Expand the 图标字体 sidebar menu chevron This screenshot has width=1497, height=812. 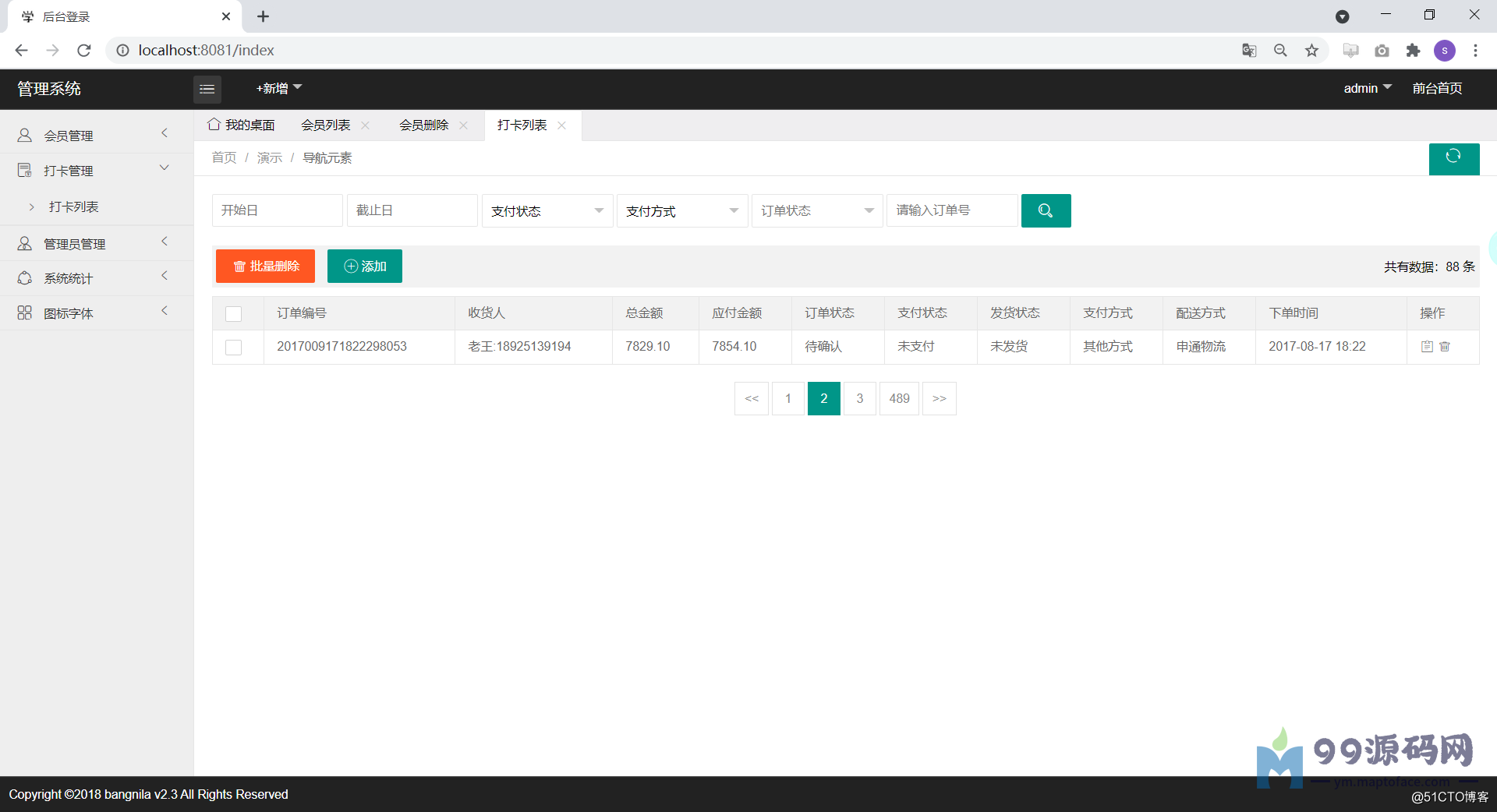(x=165, y=311)
